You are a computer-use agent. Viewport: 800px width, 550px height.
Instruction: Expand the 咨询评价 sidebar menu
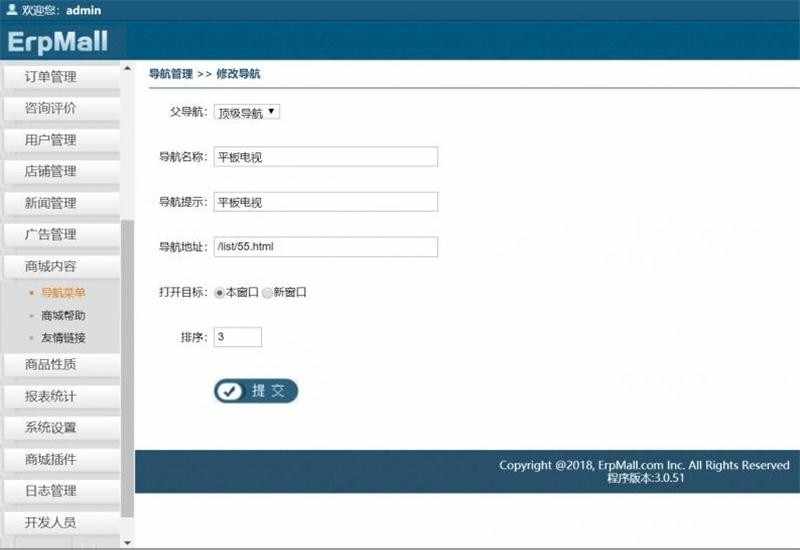click(x=61, y=108)
